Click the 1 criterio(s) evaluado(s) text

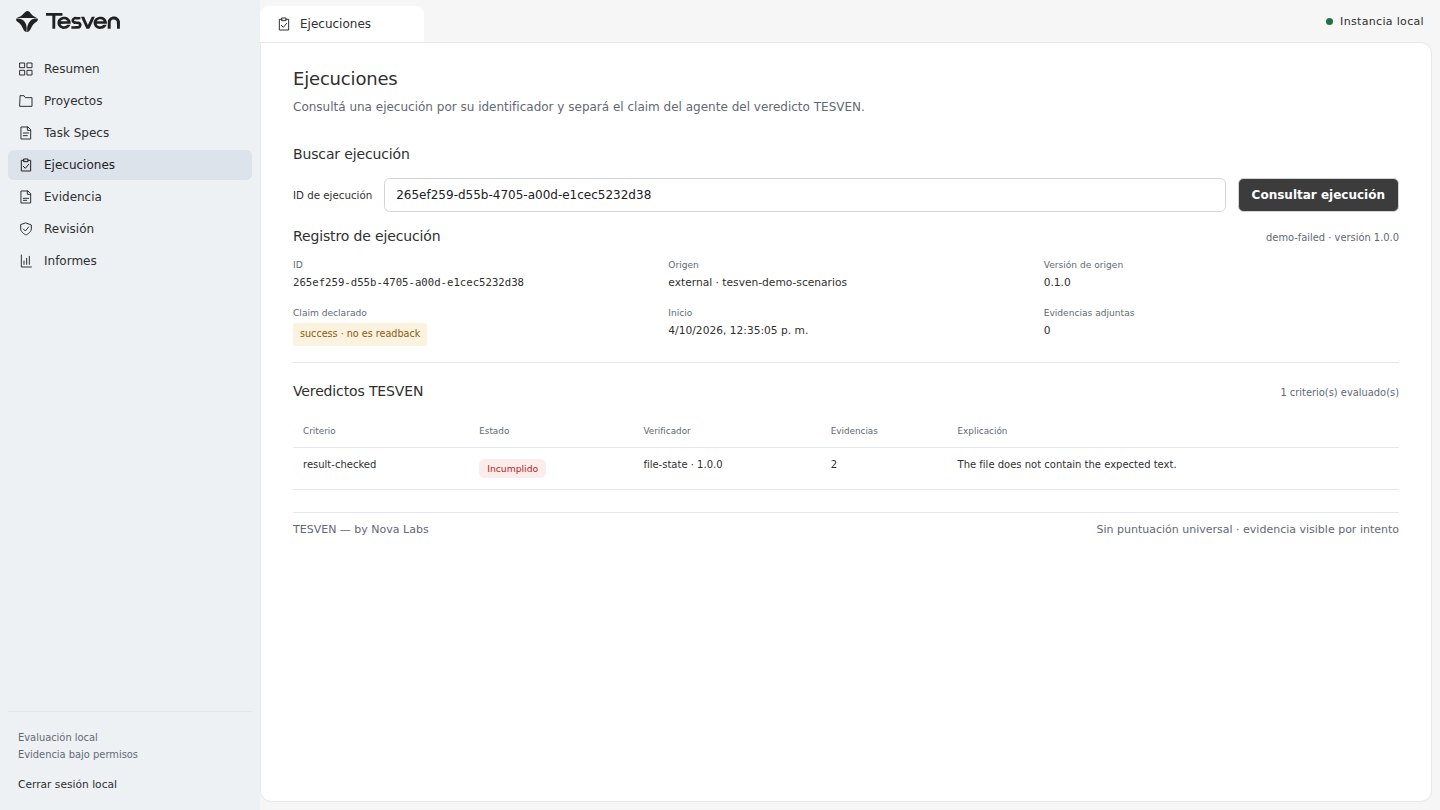pos(1340,393)
